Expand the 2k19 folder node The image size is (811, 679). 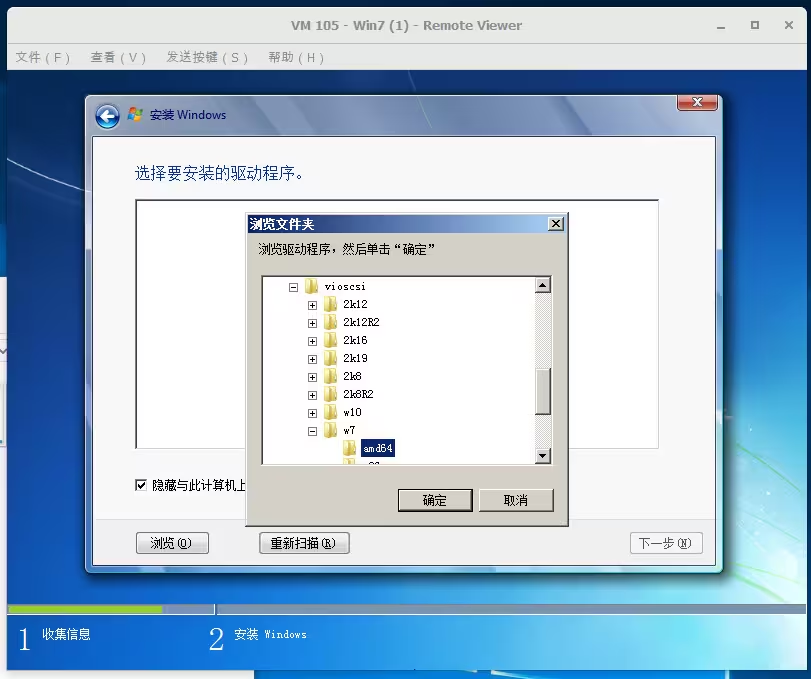coord(312,359)
